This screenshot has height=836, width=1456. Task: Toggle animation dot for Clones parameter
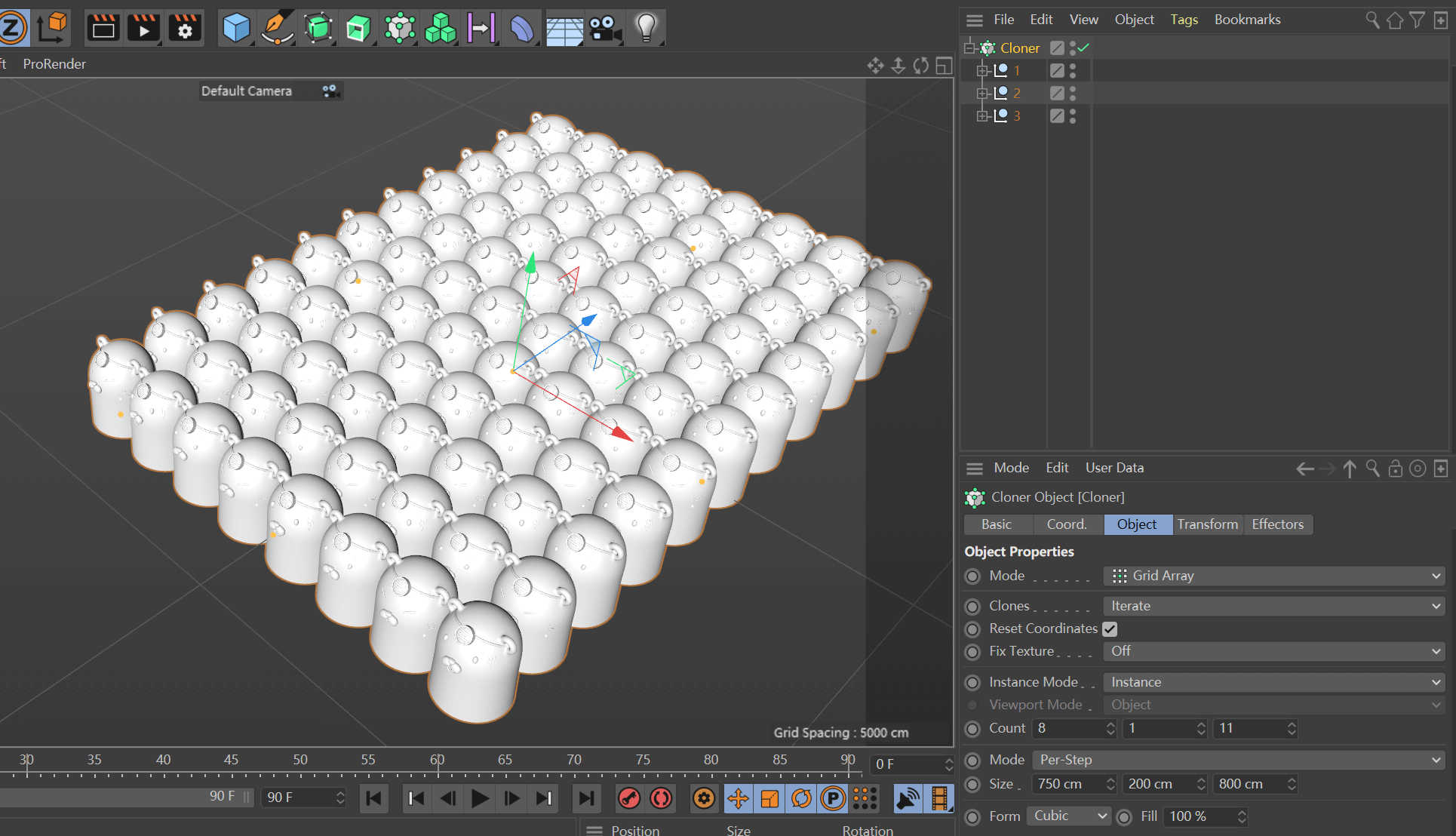click(973, 607)
